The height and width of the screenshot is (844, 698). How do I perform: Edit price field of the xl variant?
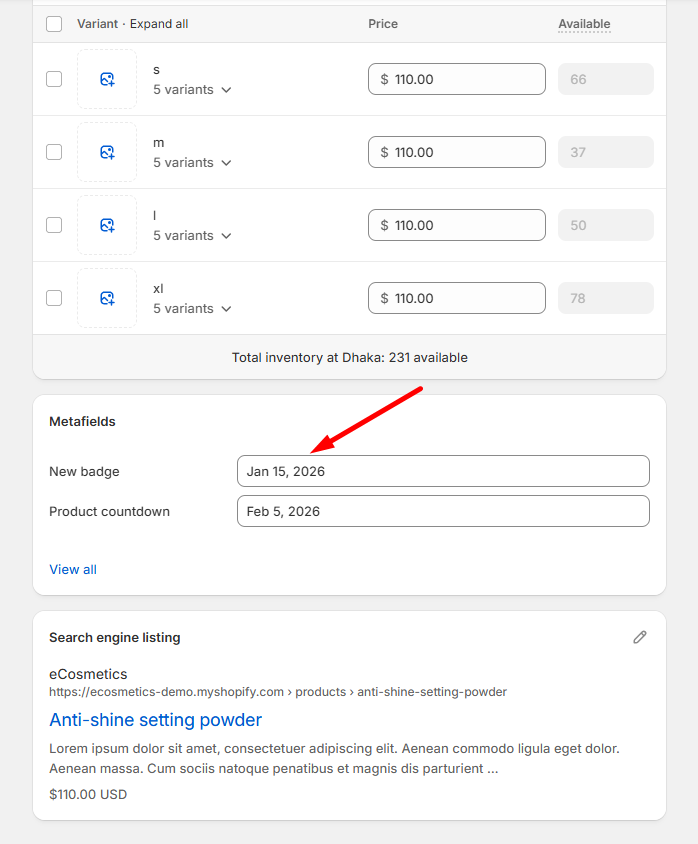coord(456,298)
